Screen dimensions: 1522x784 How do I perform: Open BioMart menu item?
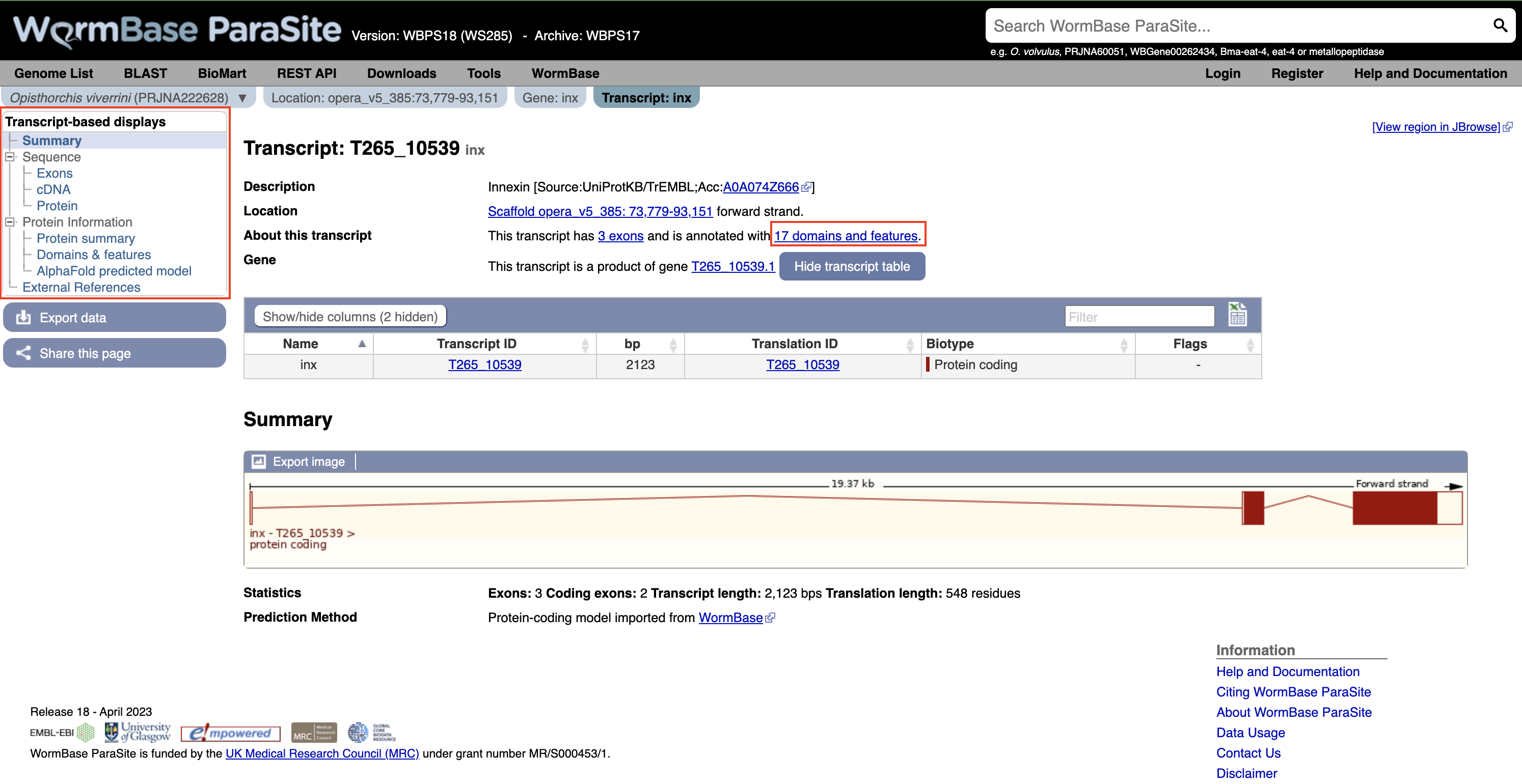222,73
